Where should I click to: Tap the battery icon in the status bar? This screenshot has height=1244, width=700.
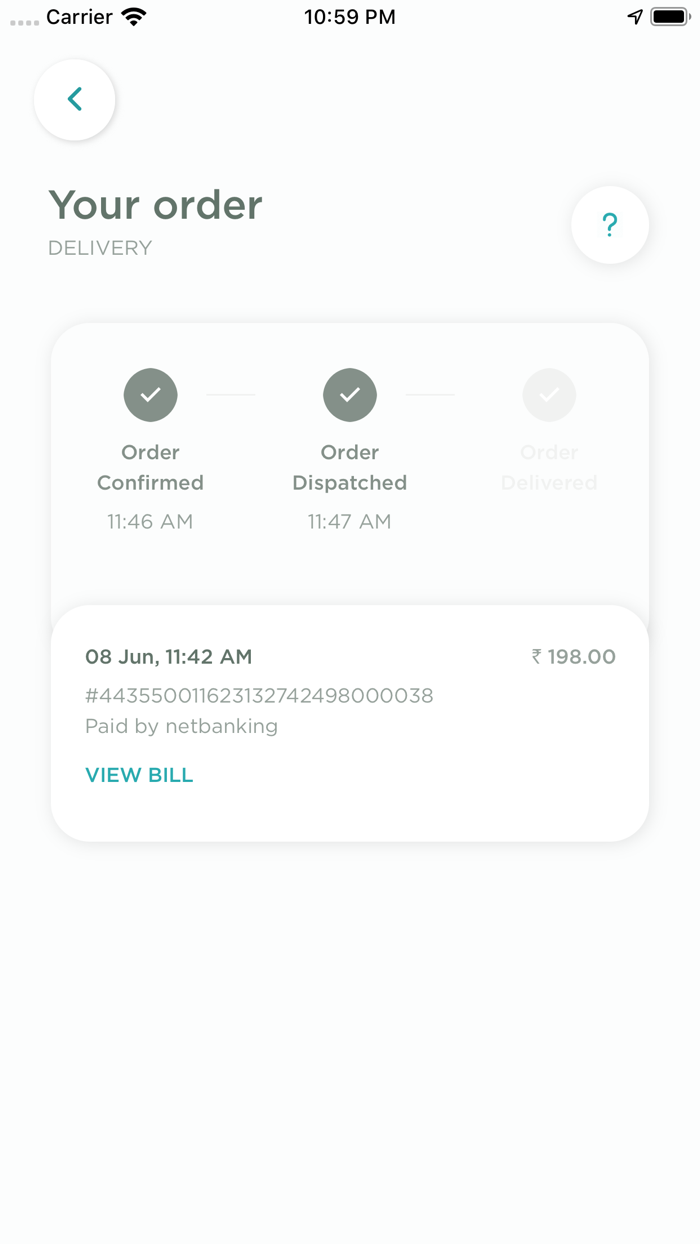(670, 17)
